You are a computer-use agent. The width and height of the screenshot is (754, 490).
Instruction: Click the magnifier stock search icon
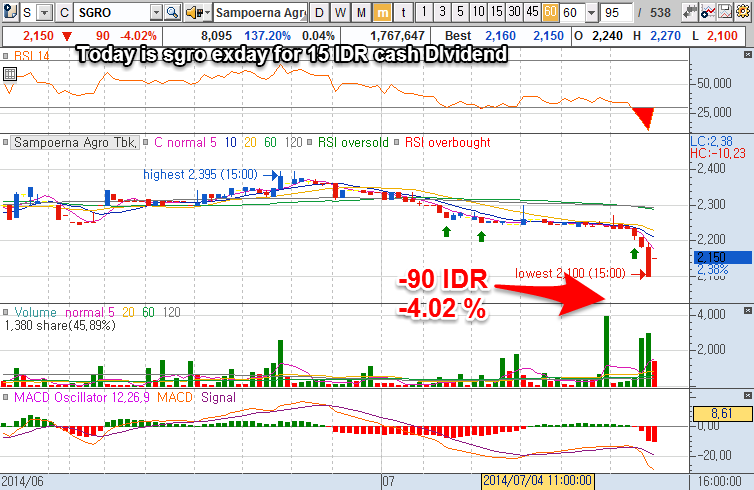(x=172, y=13)
